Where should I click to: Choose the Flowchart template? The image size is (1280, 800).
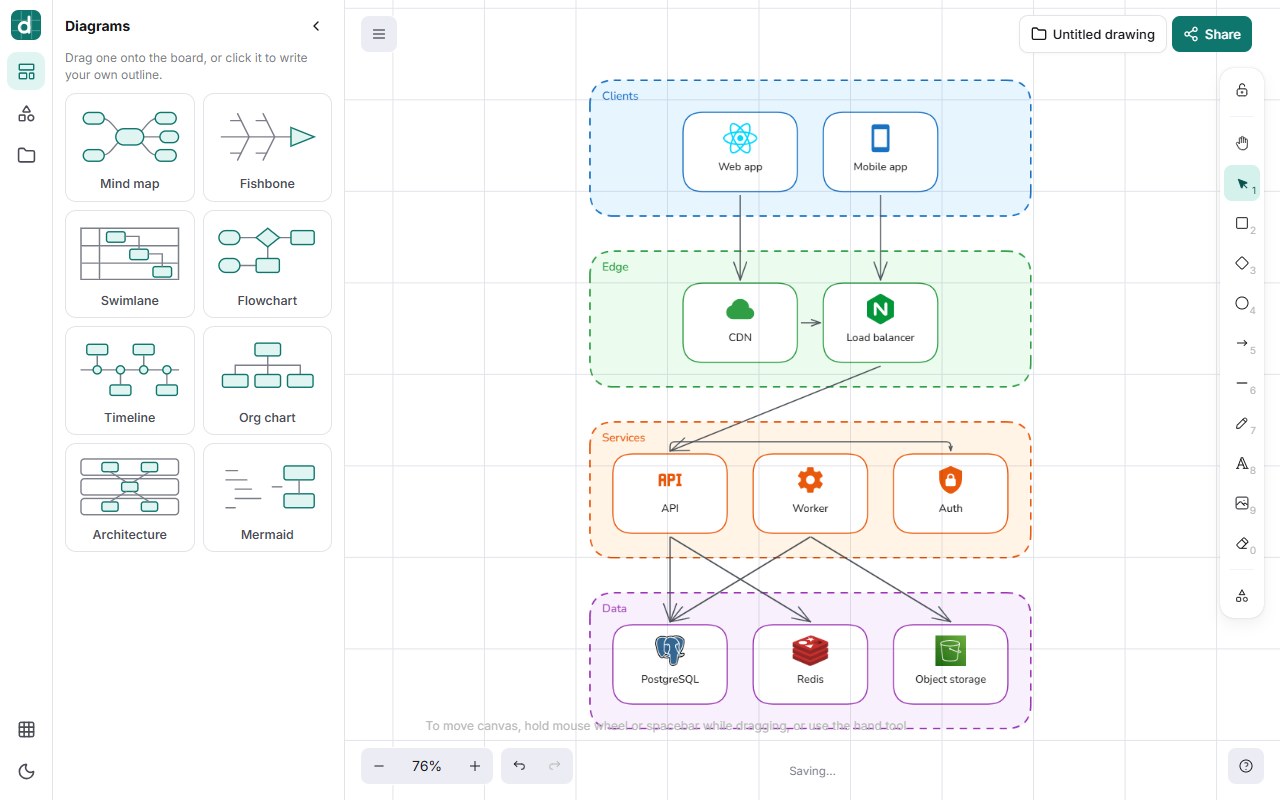(x=267, y=264)
